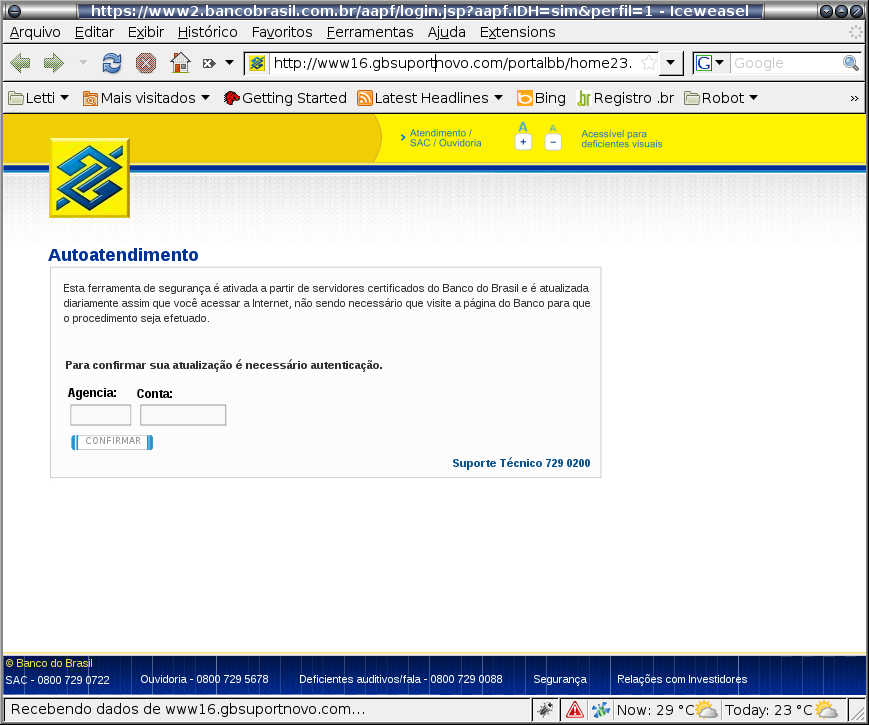Click the Now 29 °C weather indicator
The height and width of the screenshot is (725, 869).
click(667, 709)
